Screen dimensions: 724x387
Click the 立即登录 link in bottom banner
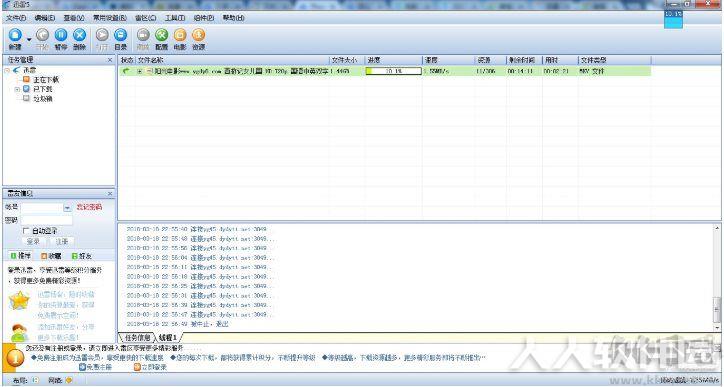[150, 367]
